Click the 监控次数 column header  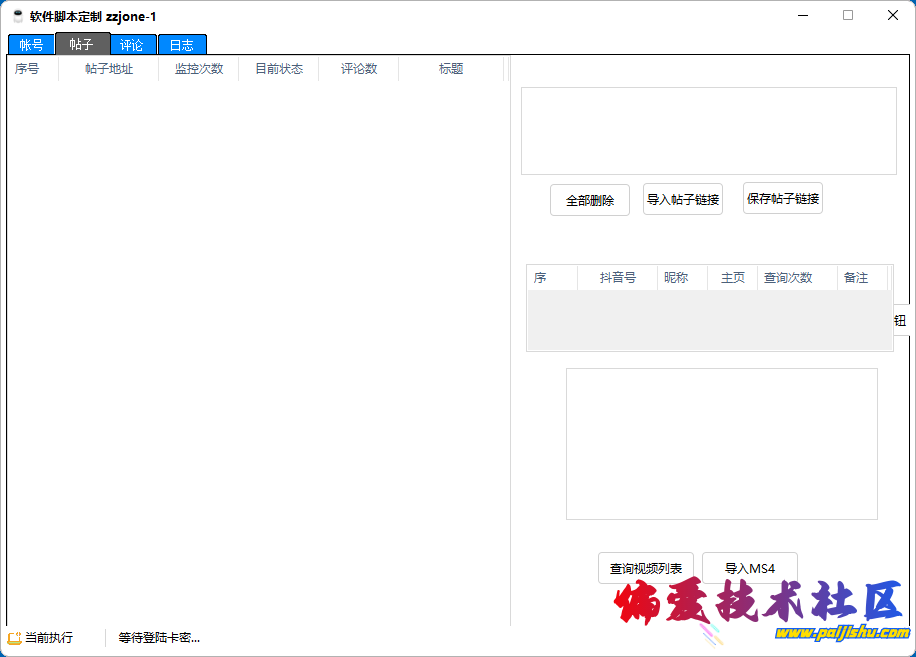point(198,69)
